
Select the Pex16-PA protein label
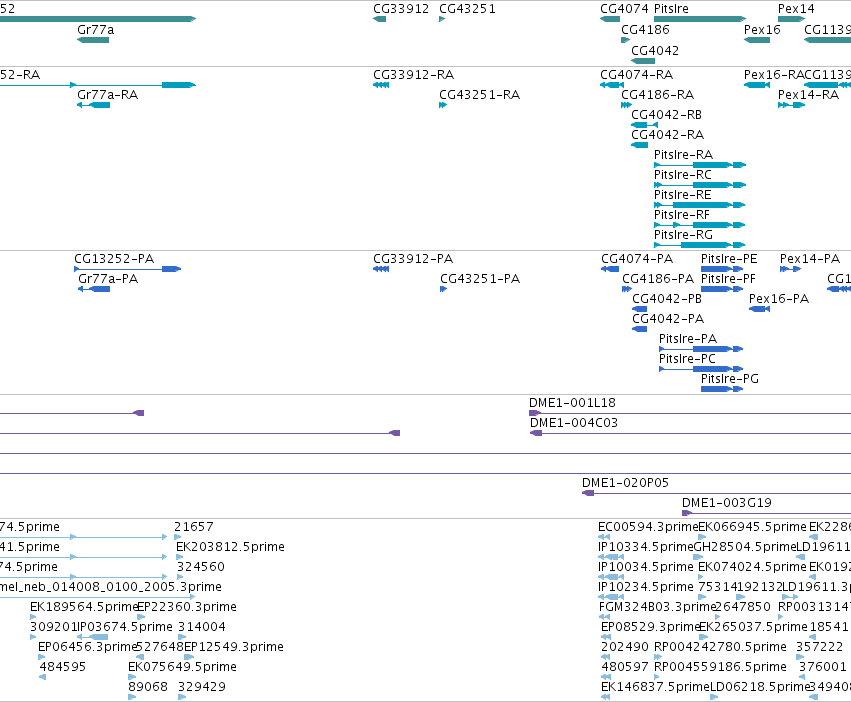point(779,299)
